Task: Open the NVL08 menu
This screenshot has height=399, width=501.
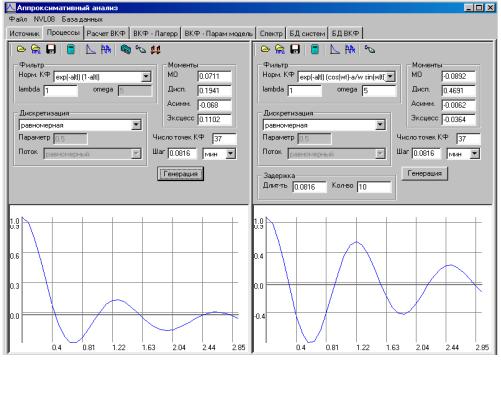Action: pos(44,19)
